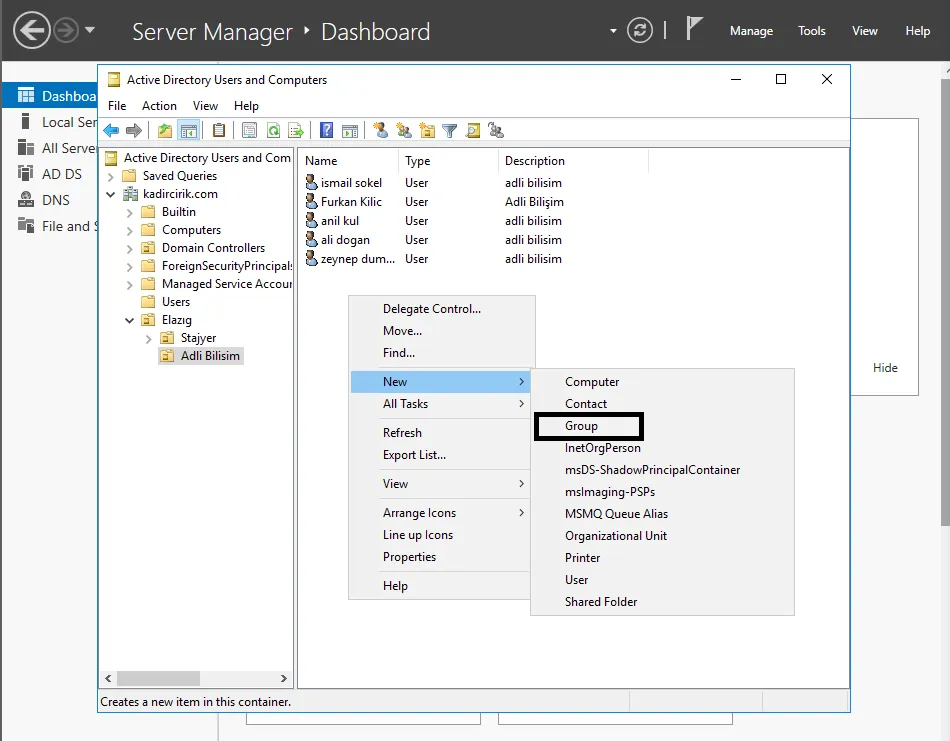This screenshot has width=950, height=741.
Task: Create new organizational unit toolbar icon
Action: [x=427, y=130]
